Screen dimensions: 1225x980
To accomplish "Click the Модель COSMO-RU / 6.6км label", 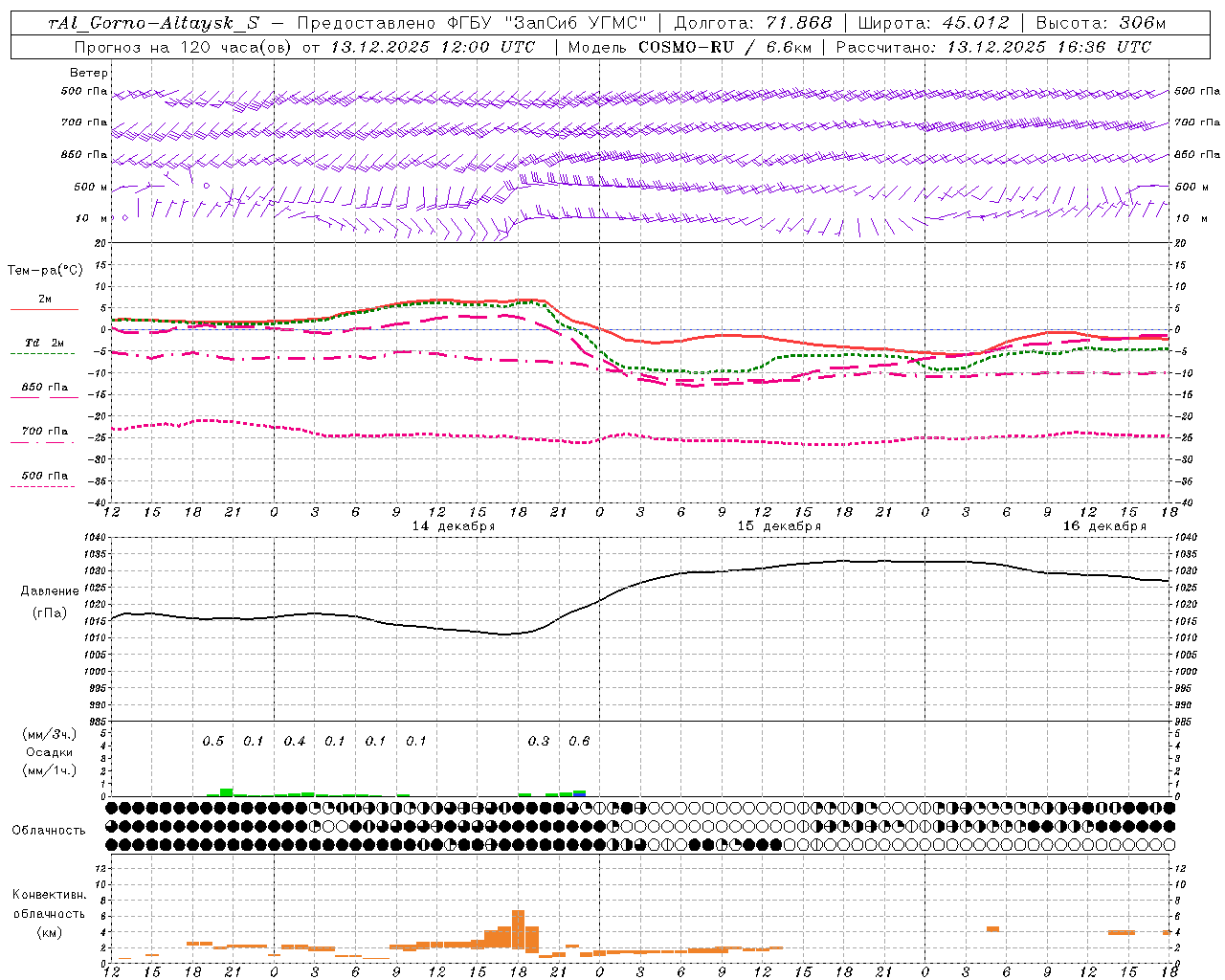I will click(x=690, y=47).
